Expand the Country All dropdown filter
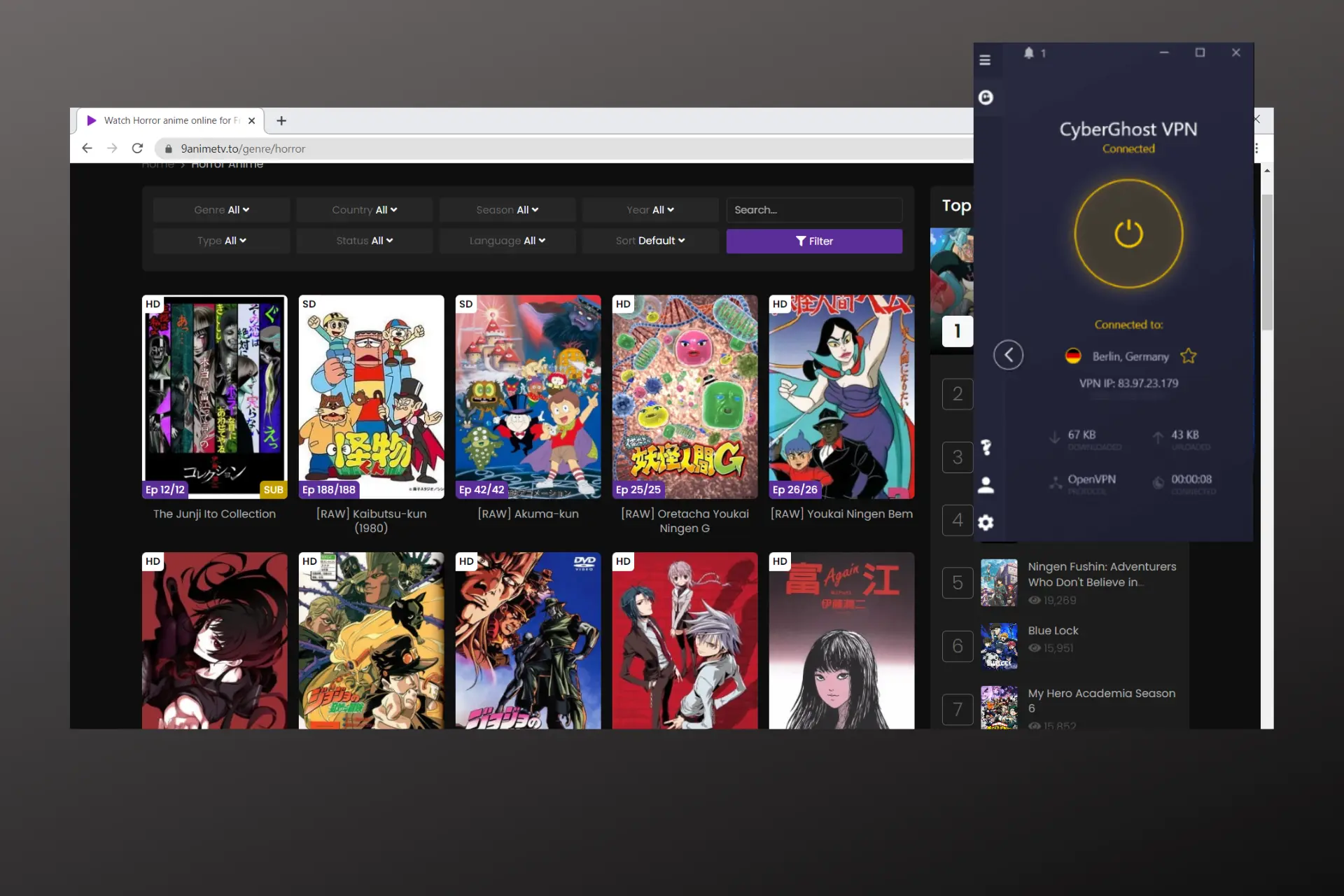1344x896 pixels. point(365,209)
